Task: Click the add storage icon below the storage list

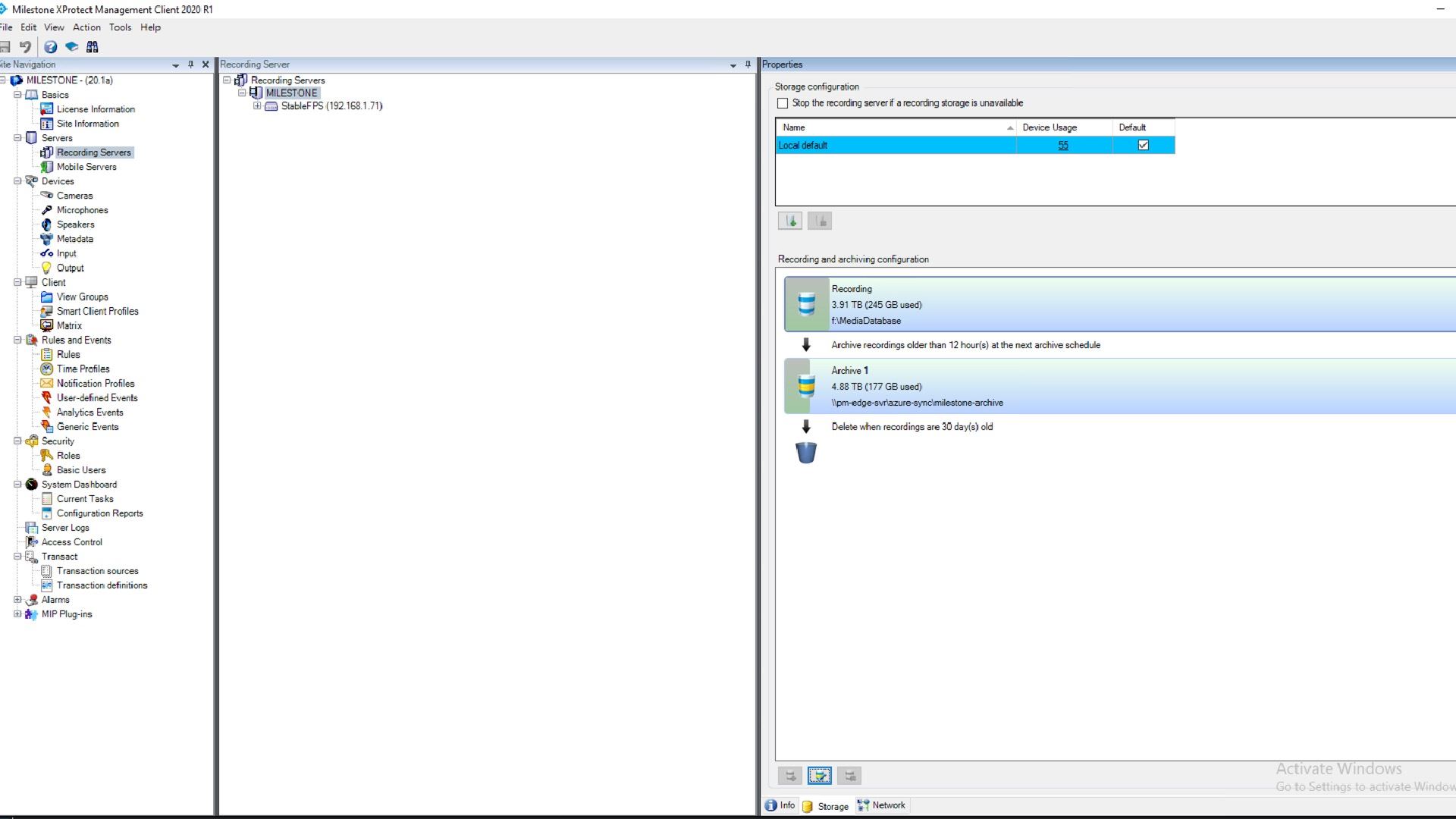Action: tap(790, 221)
